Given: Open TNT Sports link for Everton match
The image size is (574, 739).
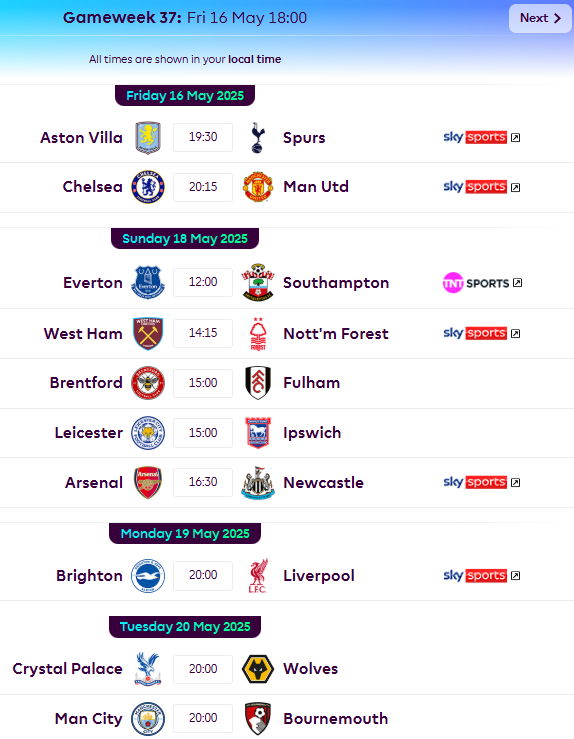Looking at the screenshot, I should 482,283.
